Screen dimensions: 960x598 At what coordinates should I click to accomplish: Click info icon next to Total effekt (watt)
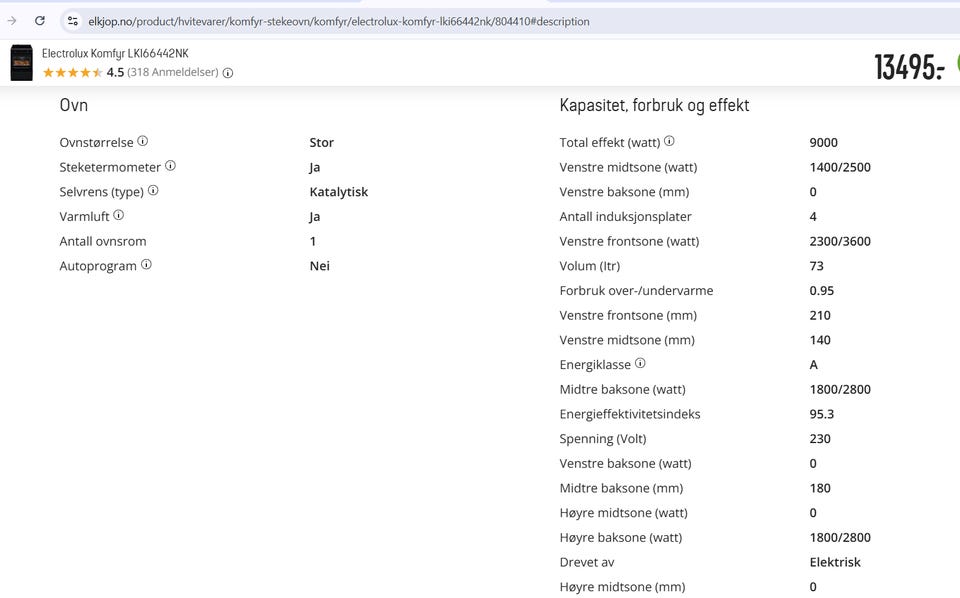pos(669,141)
